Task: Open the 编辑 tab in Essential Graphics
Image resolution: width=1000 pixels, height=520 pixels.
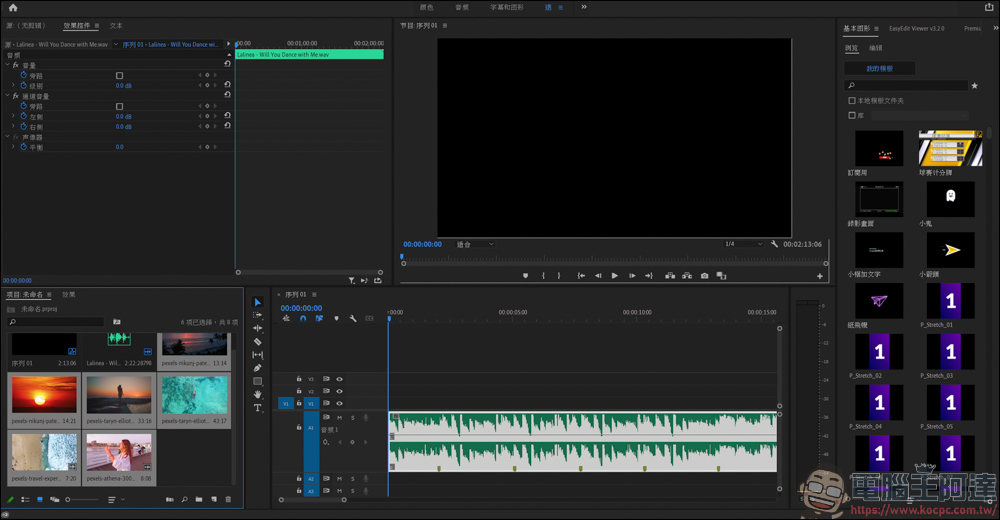Action: [876, 48]
